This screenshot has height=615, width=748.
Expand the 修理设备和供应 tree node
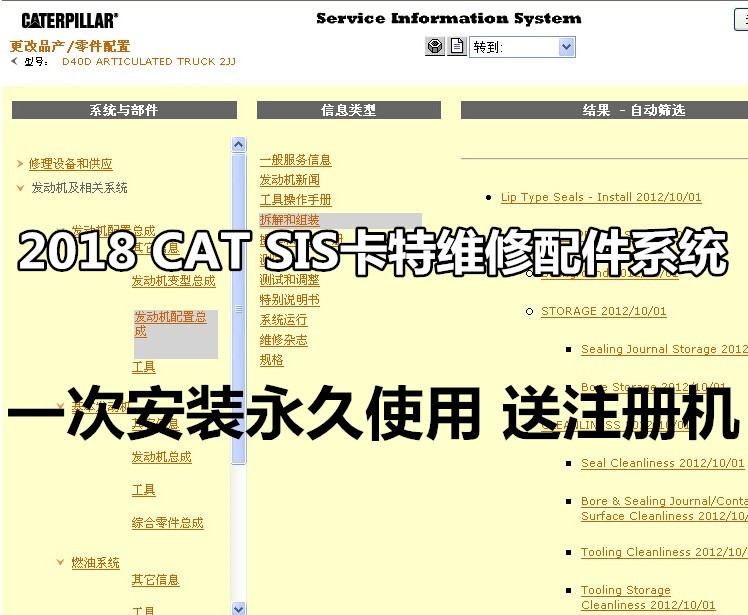coord(20,164)
